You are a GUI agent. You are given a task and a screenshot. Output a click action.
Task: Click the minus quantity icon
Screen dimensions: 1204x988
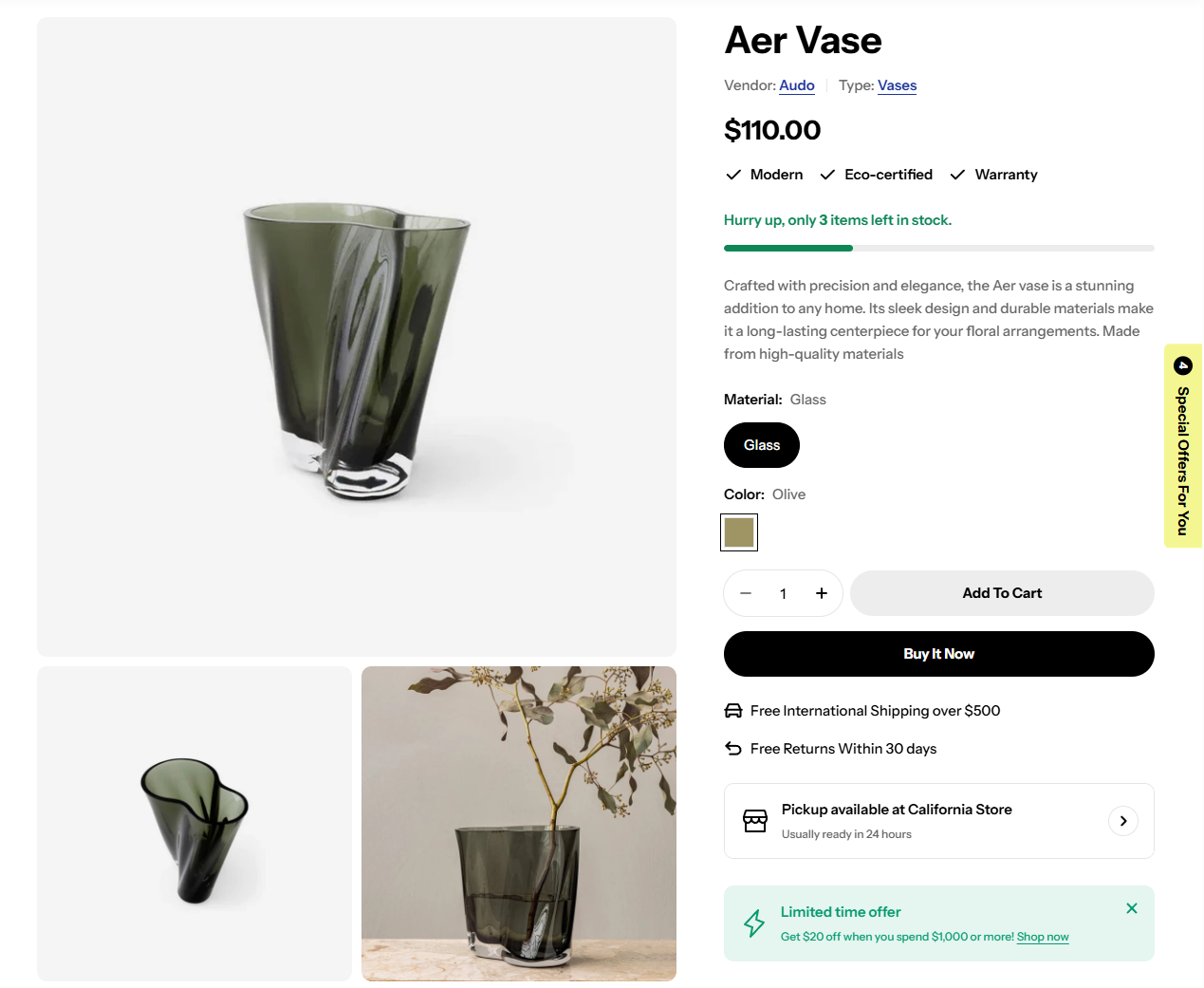(x=746, y=593)
